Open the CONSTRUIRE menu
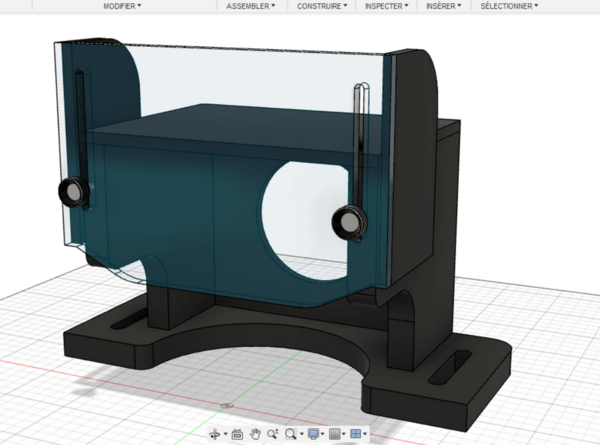Viewport: 600px width, 445px height. 321,5
